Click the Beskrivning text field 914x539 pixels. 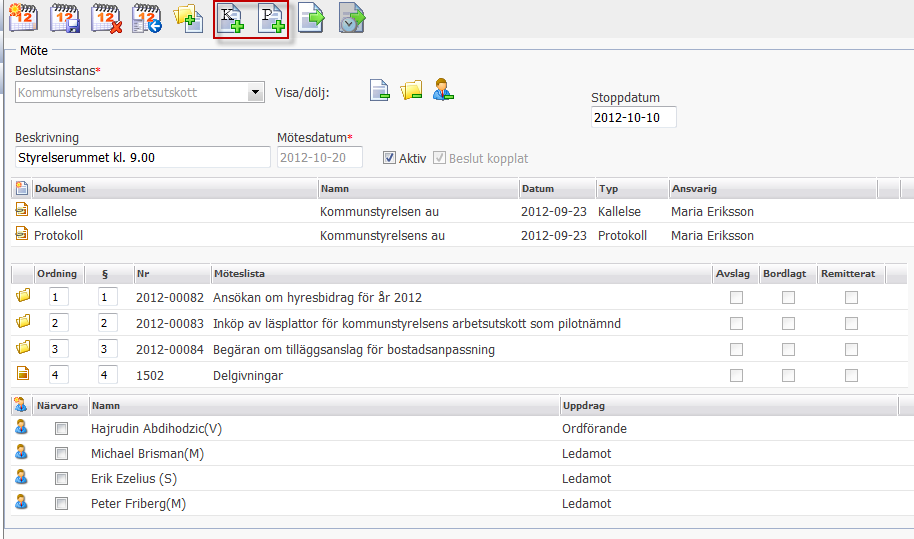(143, 157)
